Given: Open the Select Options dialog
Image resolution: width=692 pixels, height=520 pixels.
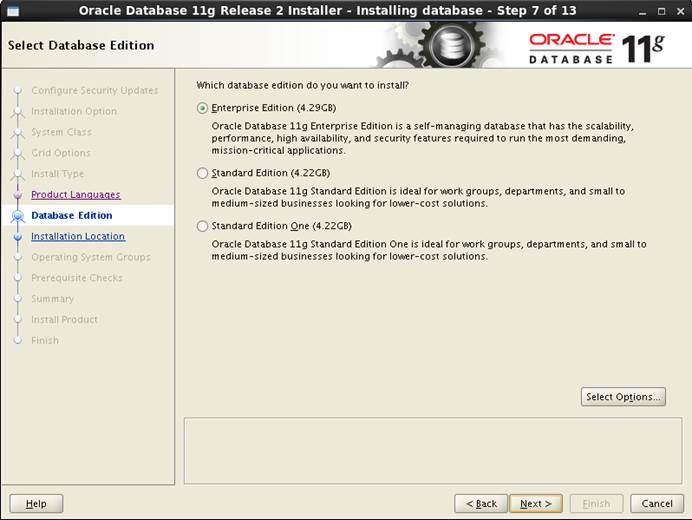Looking at the screenshot, I should click(623, 396).
